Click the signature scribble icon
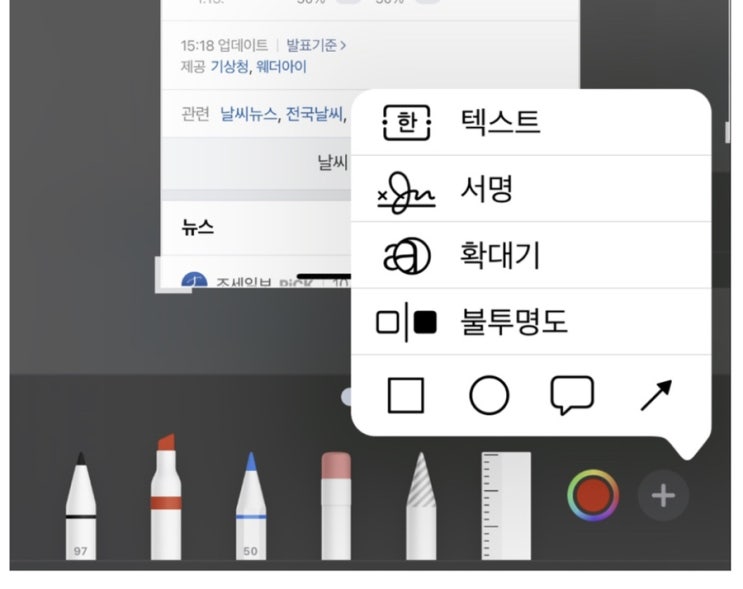Viewport: 743px width, 589px height. (x=406, y=193)
